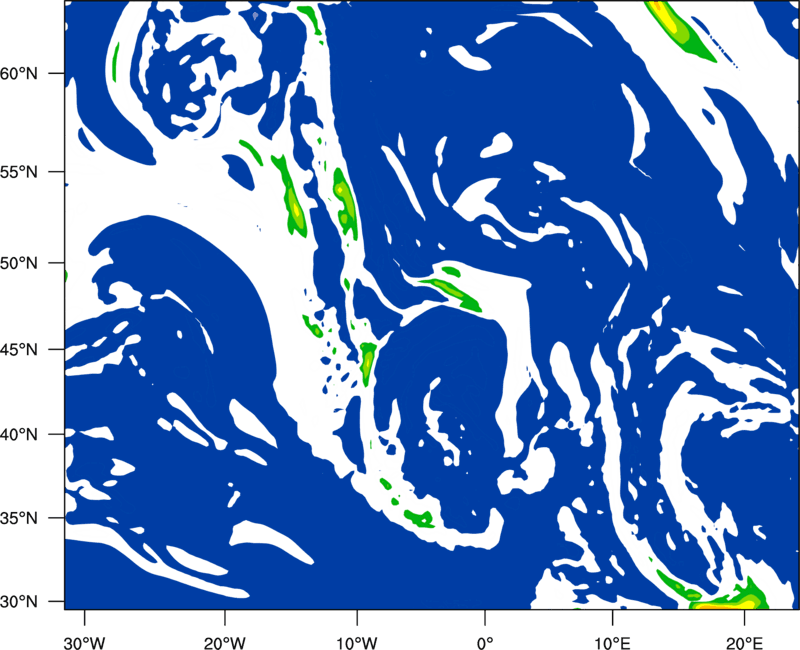
Task: Click the 30°N latitude label
Action: coord(19,602)
